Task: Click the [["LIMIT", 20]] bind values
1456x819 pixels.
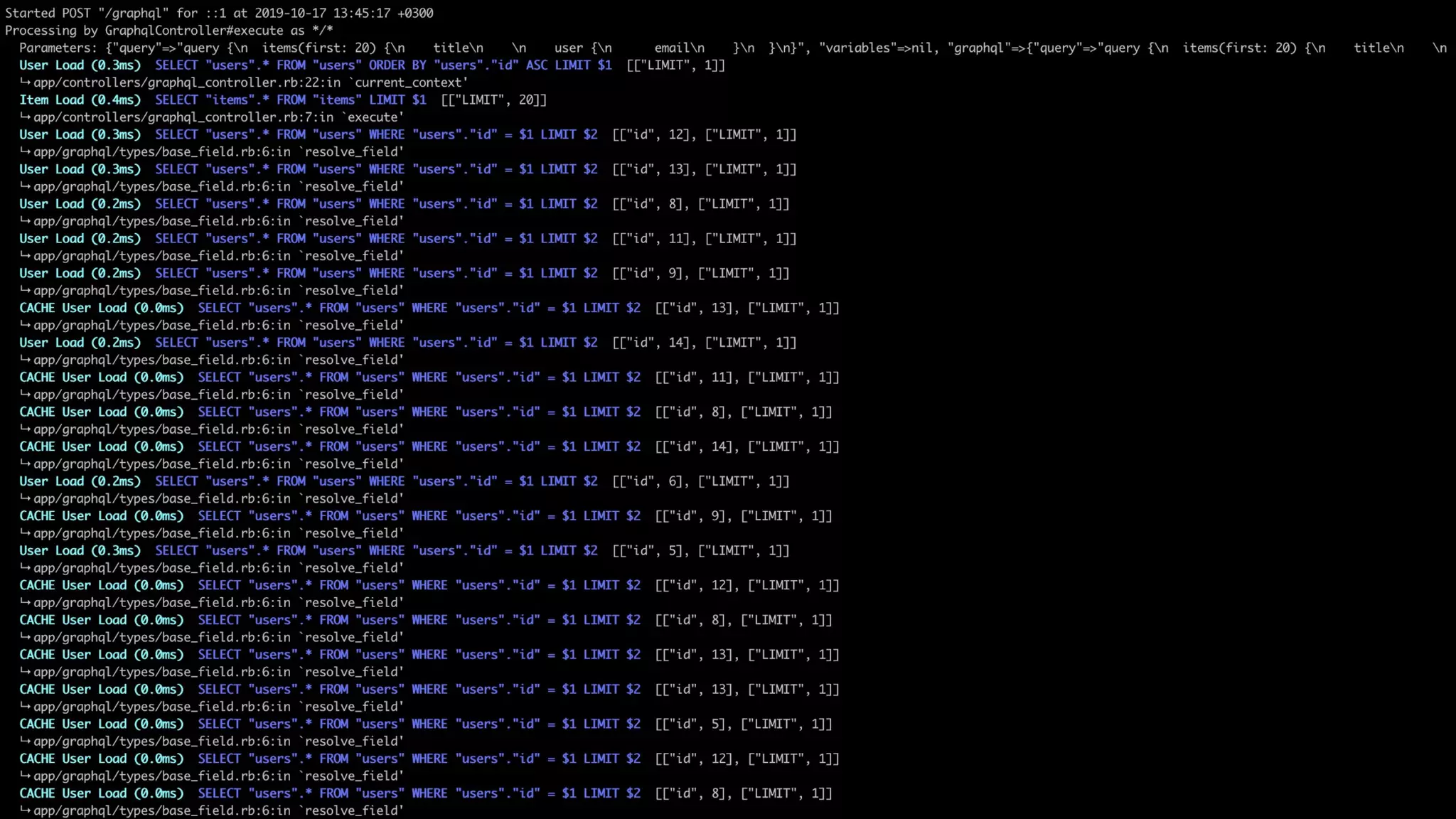Action: pos(493,100)
